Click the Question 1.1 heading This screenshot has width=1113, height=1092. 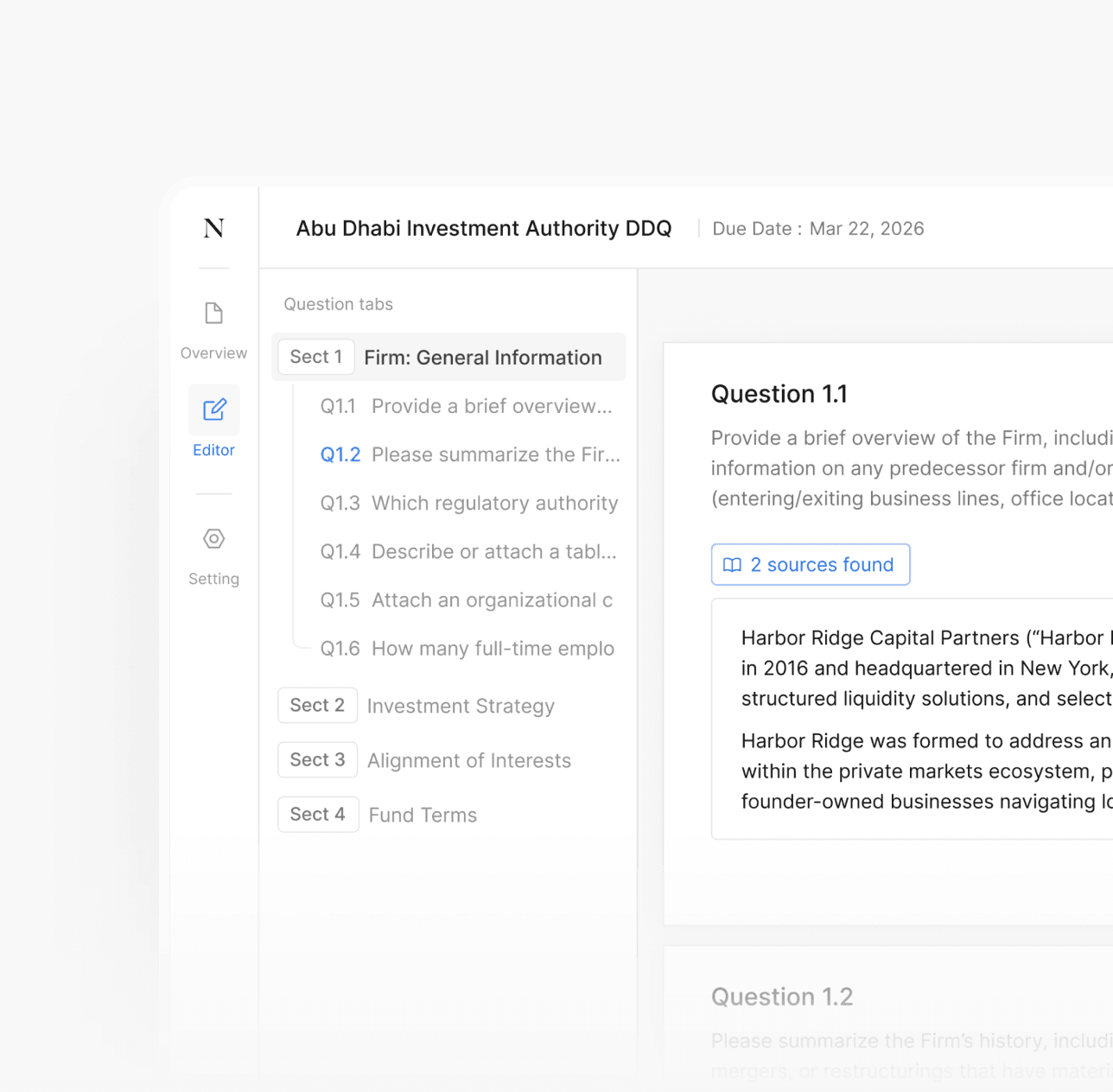[779, 394]
